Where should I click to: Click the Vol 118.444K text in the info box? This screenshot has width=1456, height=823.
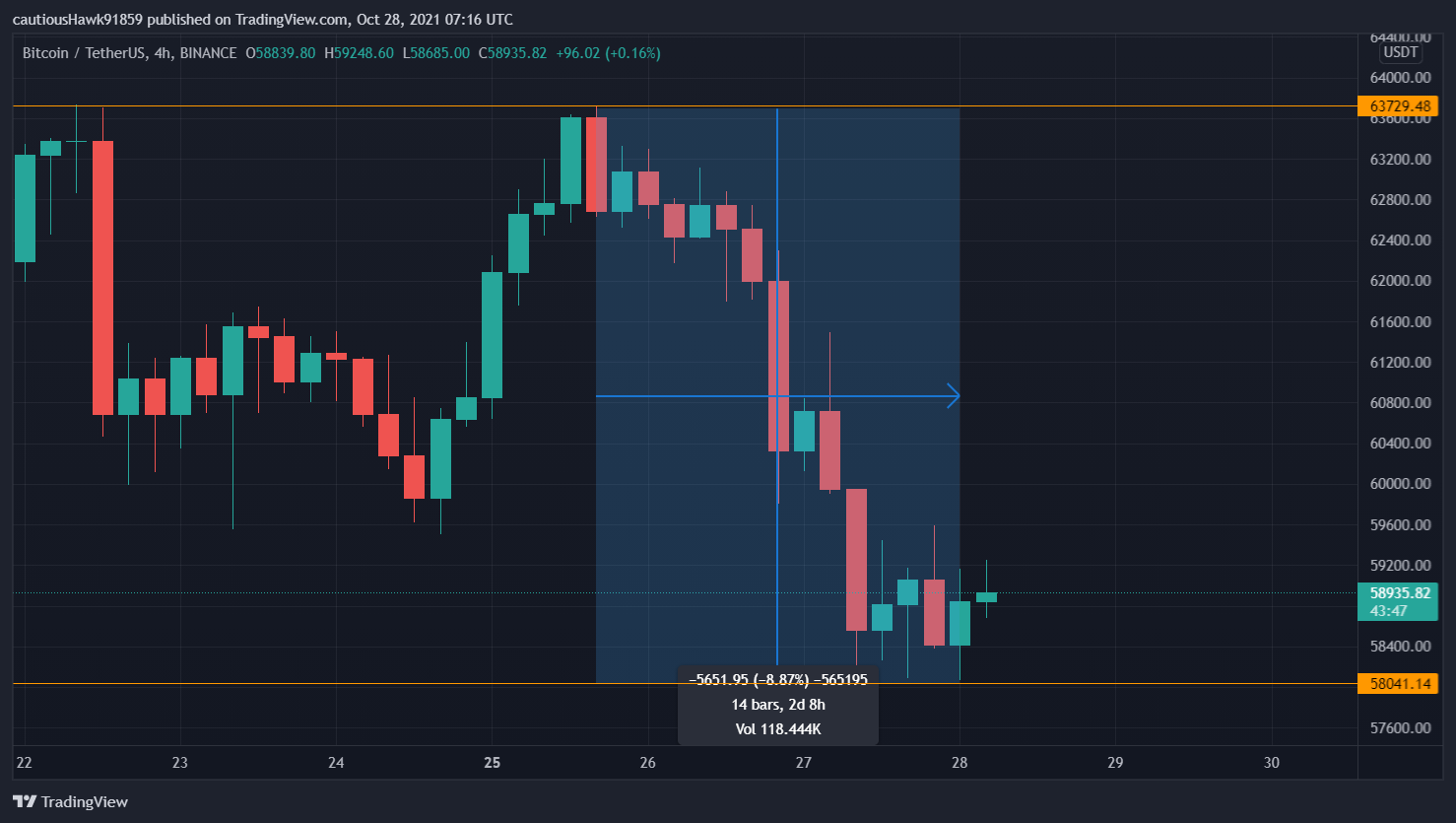777,729
